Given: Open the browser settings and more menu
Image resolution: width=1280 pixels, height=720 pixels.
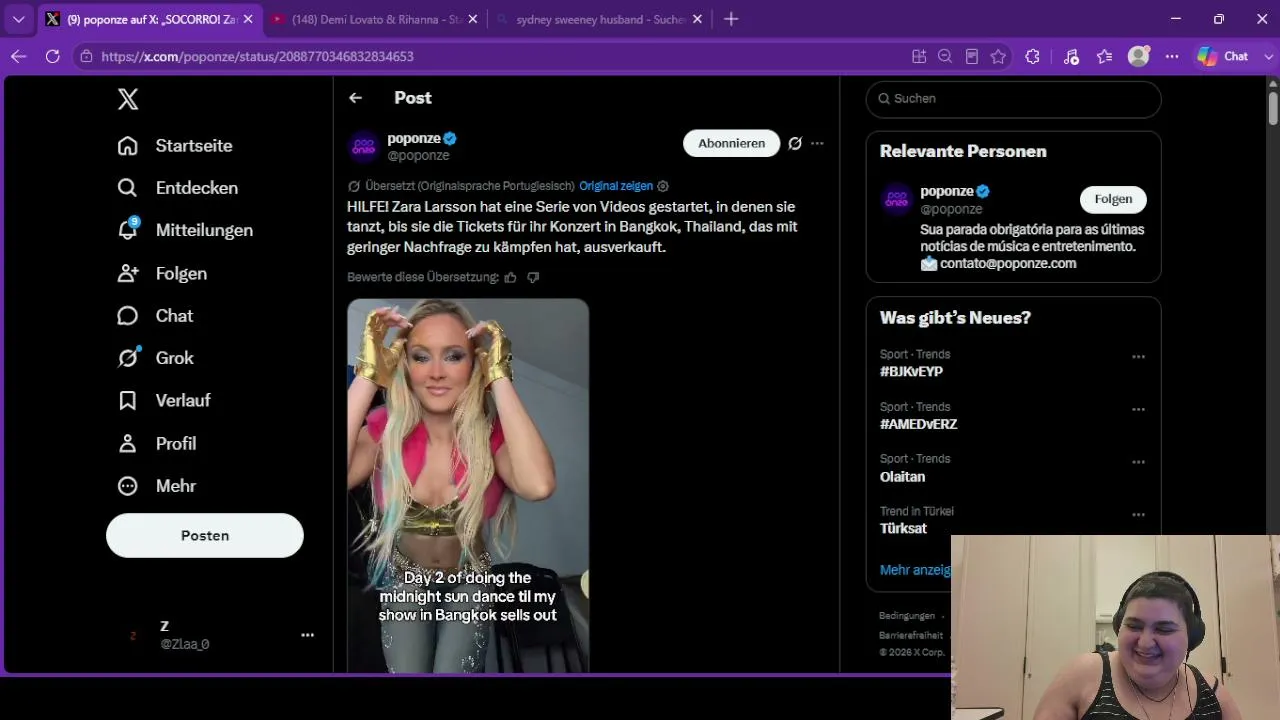Looking at the screenshot, I should [1172, 57].
